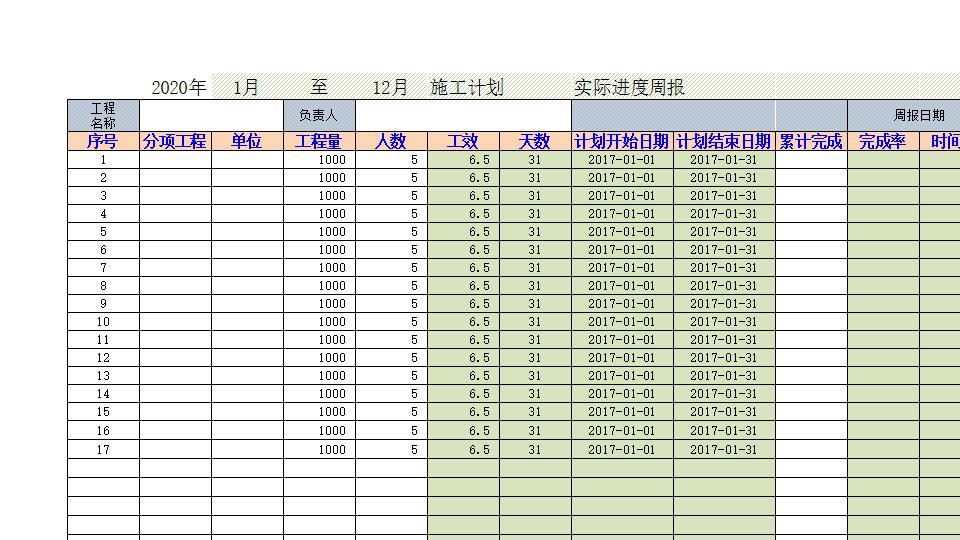Screen dimensions: 960x540
Task: Select the 2017-01-31 cell in row 11
Action: point(724,340)
